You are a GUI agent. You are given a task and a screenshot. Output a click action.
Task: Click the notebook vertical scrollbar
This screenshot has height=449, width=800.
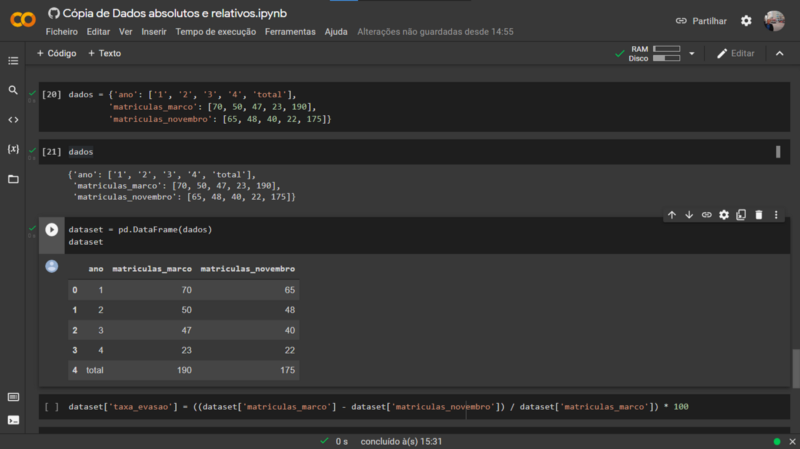point(795,368)
